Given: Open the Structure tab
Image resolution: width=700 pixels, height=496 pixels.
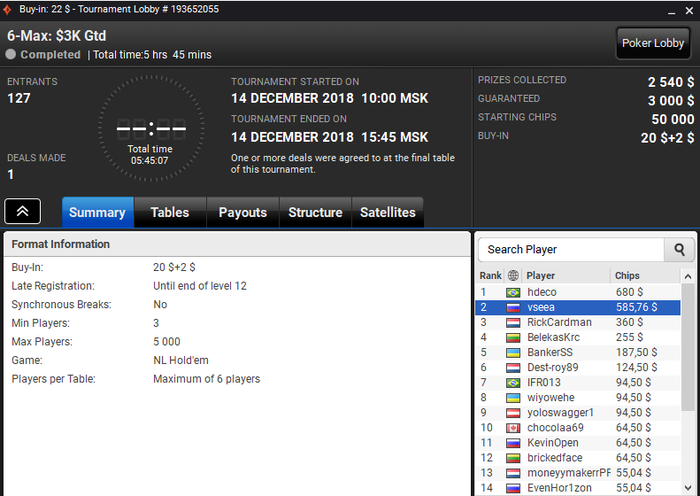Looking at the screenshot, I should pos(315,213).
